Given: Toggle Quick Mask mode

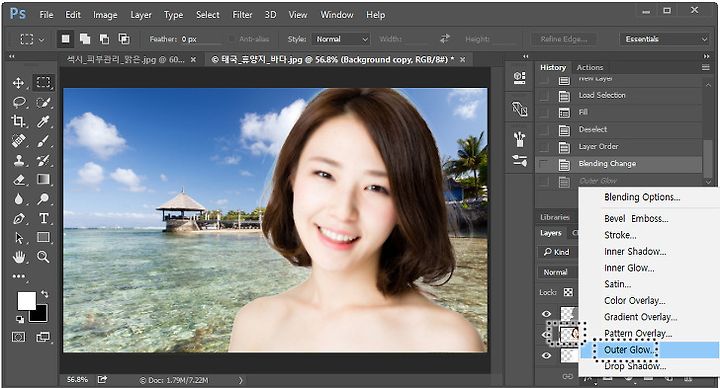Looking at the screenshot, I should click(x=18, y=337).
